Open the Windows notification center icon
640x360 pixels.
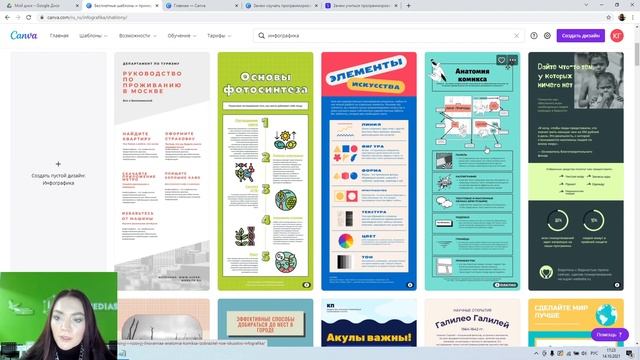630,353
